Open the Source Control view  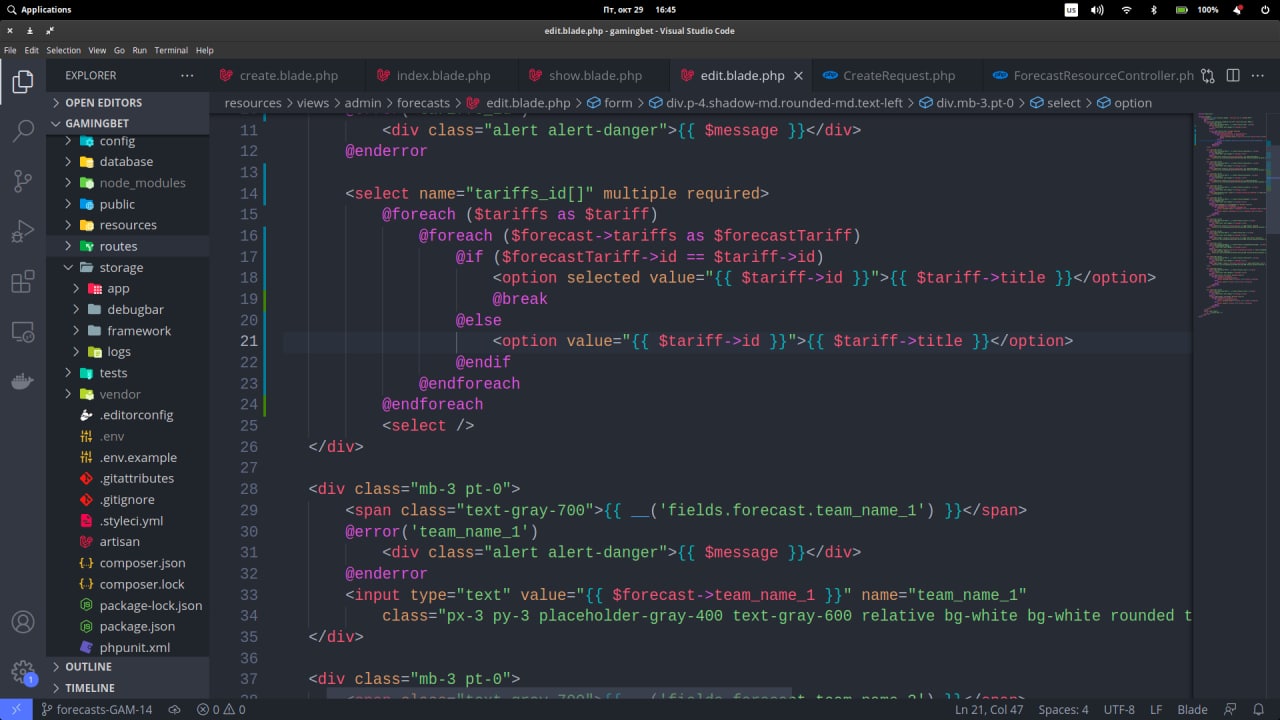(x=22, y=181)
